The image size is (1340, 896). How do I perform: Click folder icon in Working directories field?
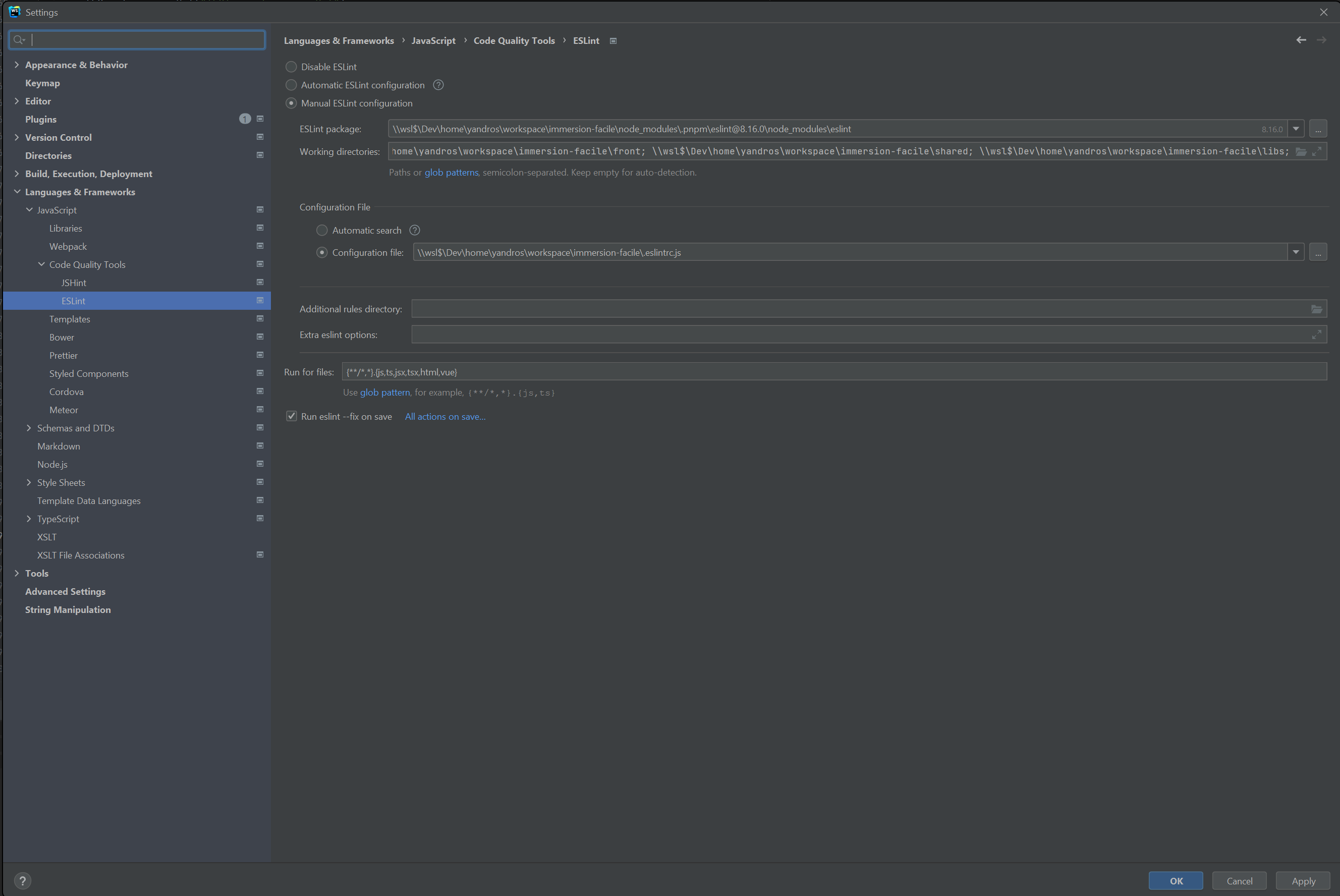[x=1301, y=151]
